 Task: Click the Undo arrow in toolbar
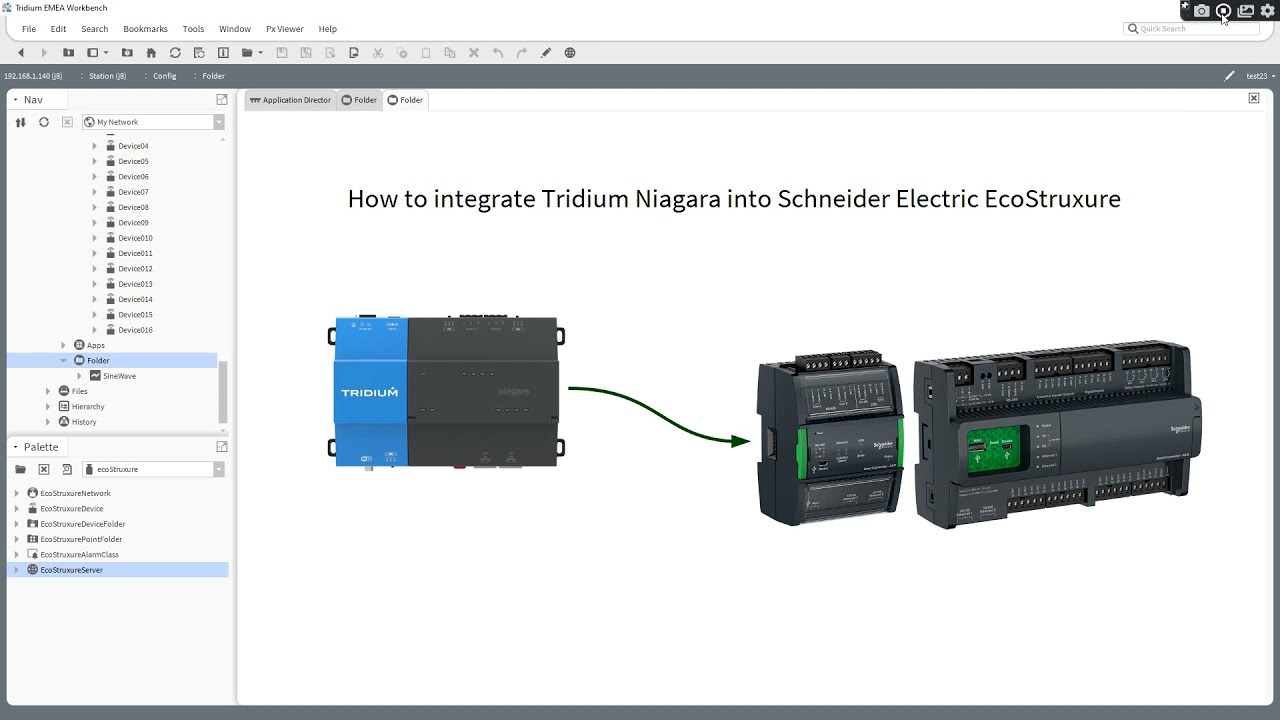point(498,53)
